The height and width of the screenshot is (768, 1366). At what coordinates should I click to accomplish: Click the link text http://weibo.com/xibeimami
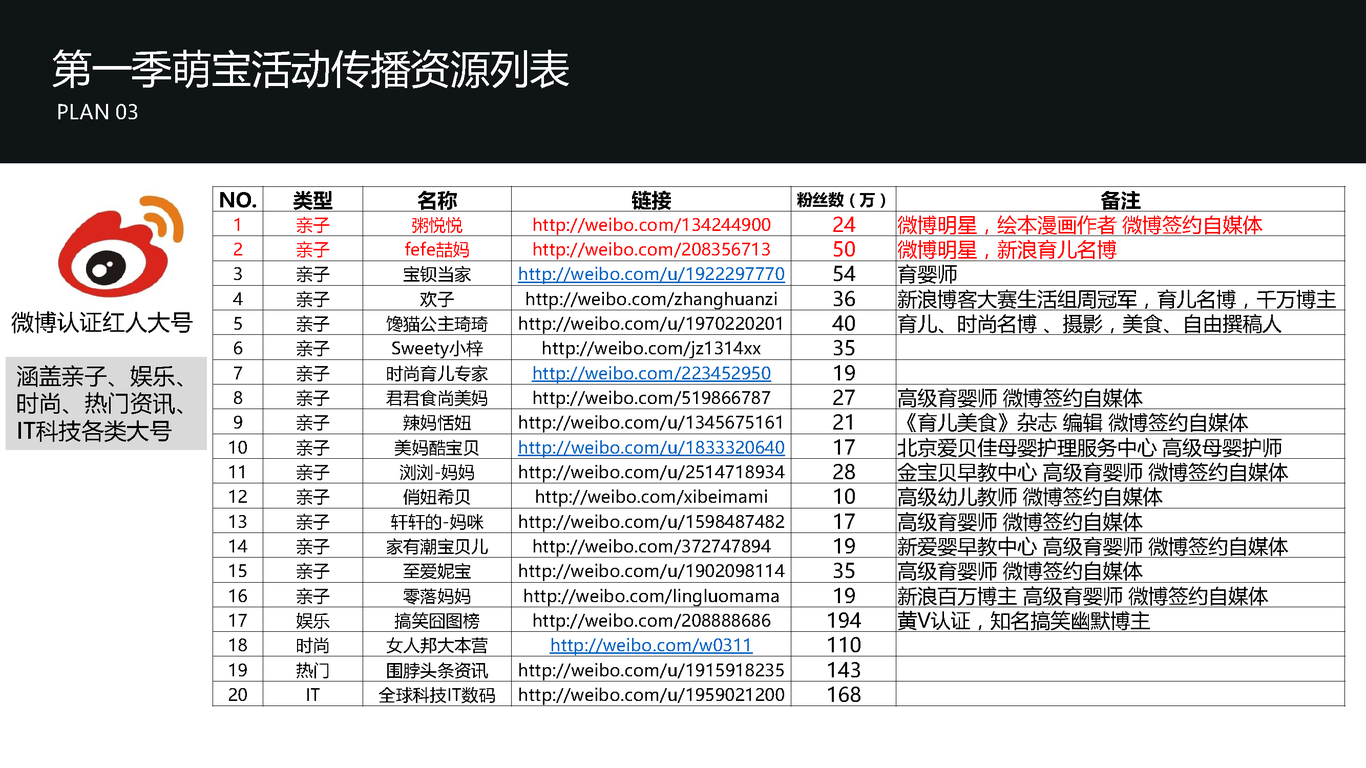651,496
